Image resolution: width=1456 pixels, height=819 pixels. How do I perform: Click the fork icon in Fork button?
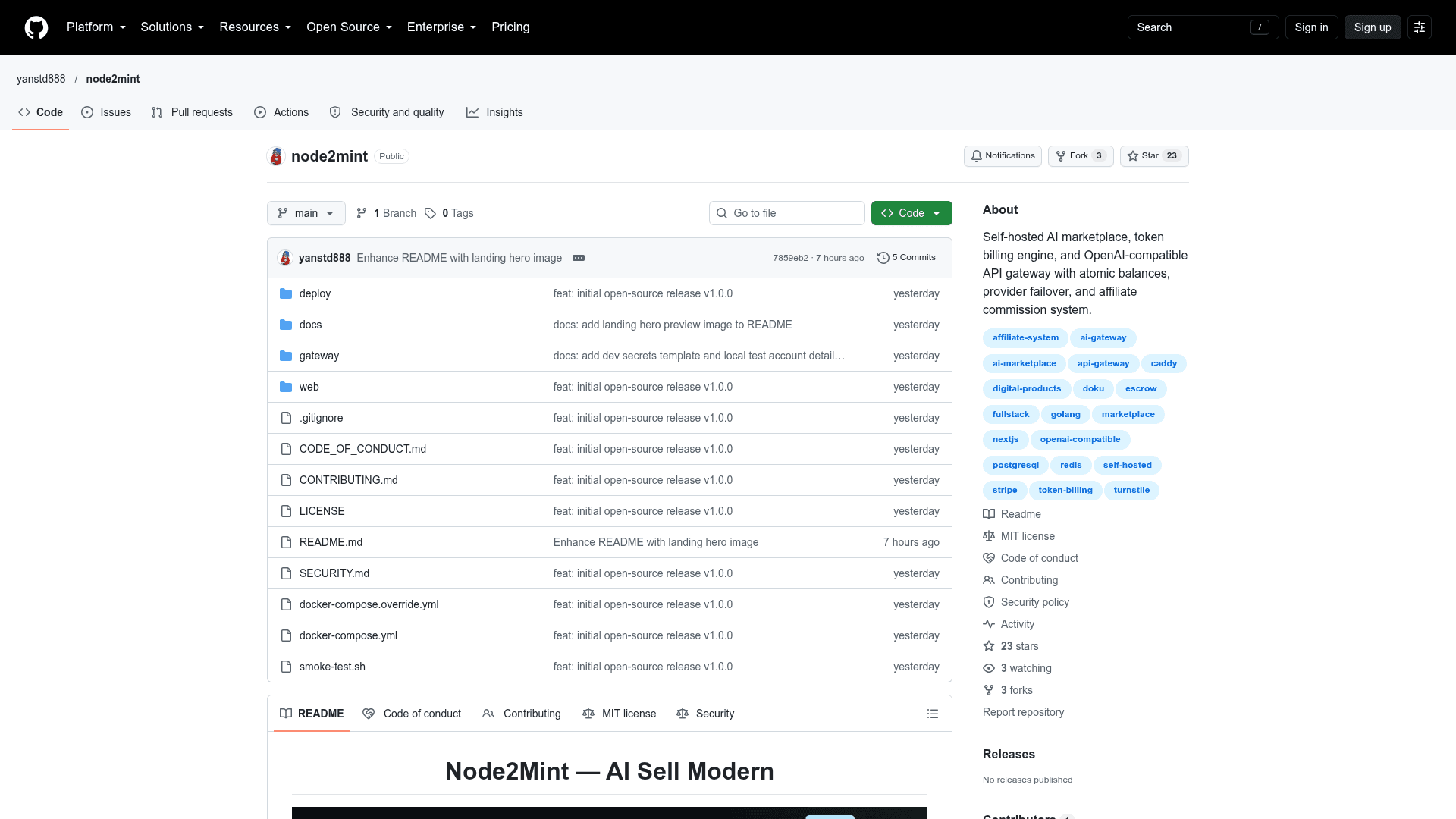(1061, 156)
